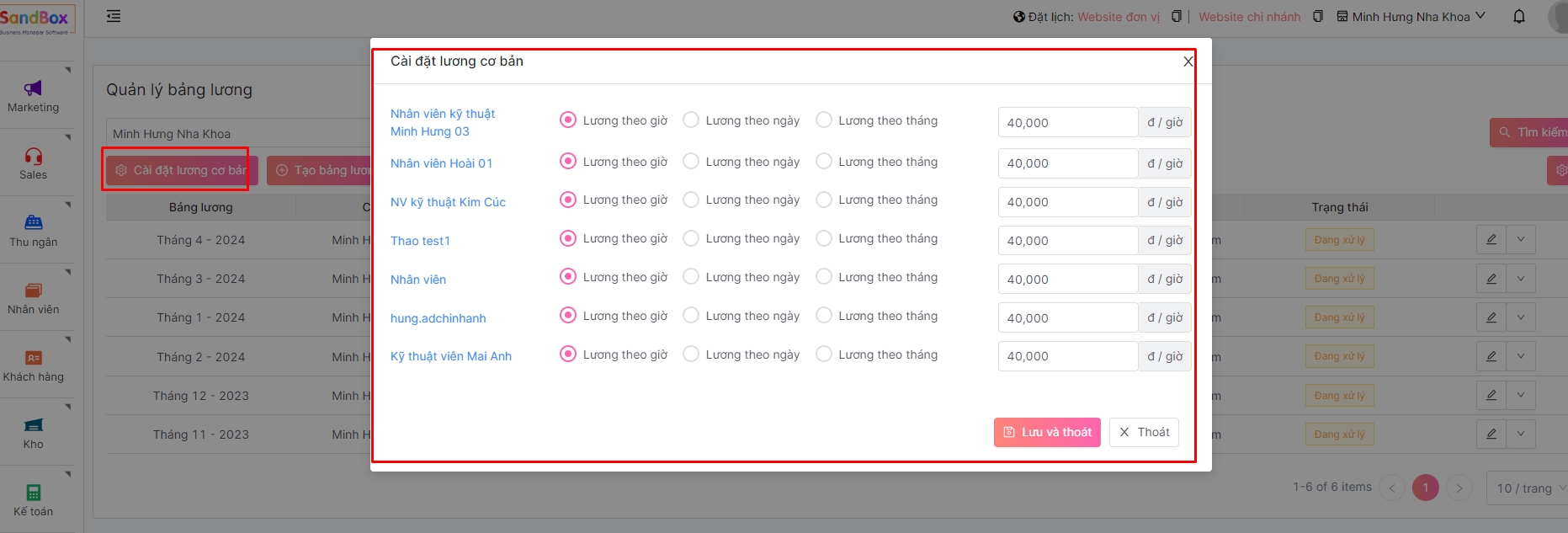This screenshot has height=533, width=1568.
Task: Click the notification bell icon
Action: coord(1518,17)
